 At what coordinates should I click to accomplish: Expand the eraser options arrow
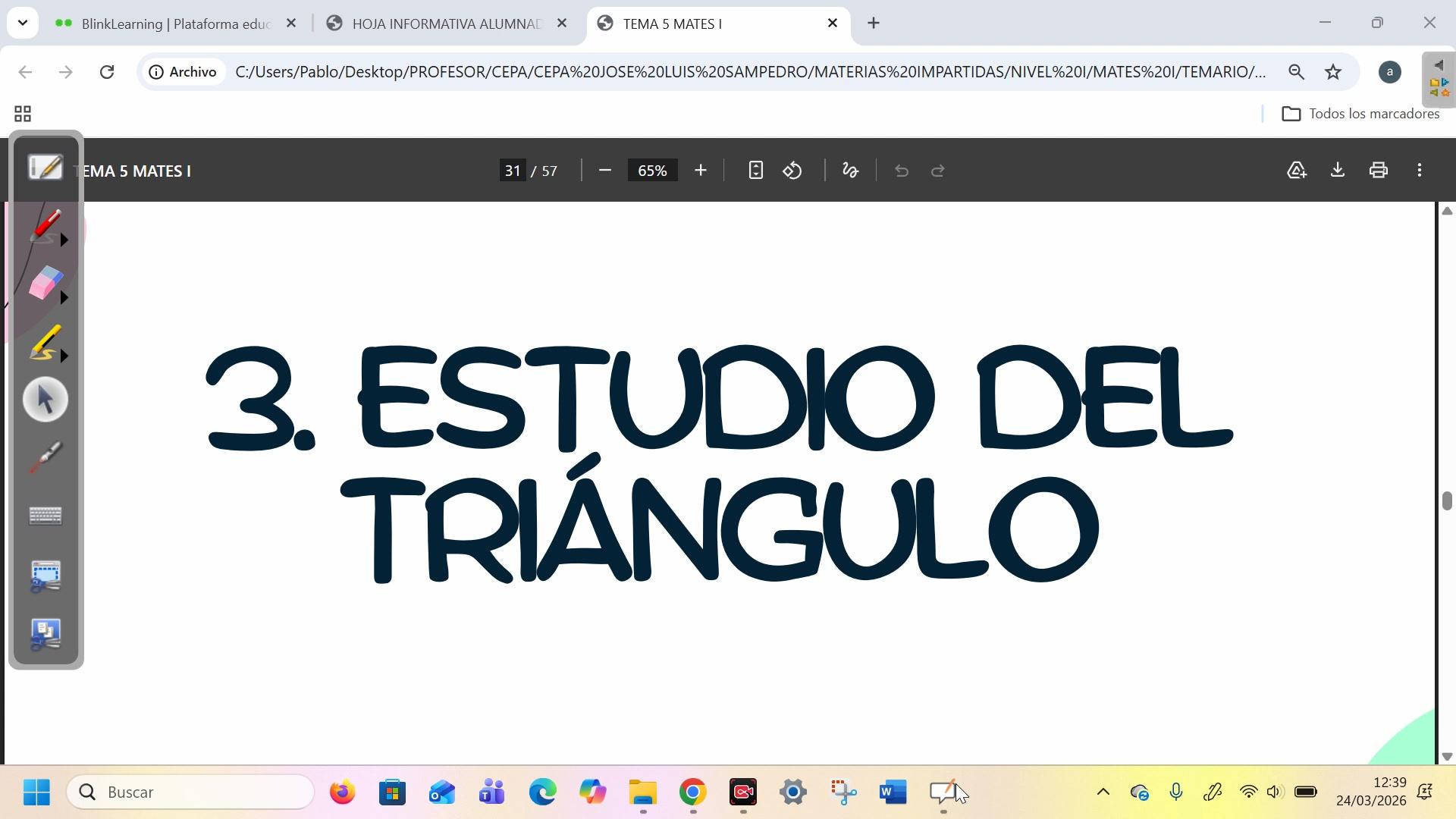click(x=64, y=298)
